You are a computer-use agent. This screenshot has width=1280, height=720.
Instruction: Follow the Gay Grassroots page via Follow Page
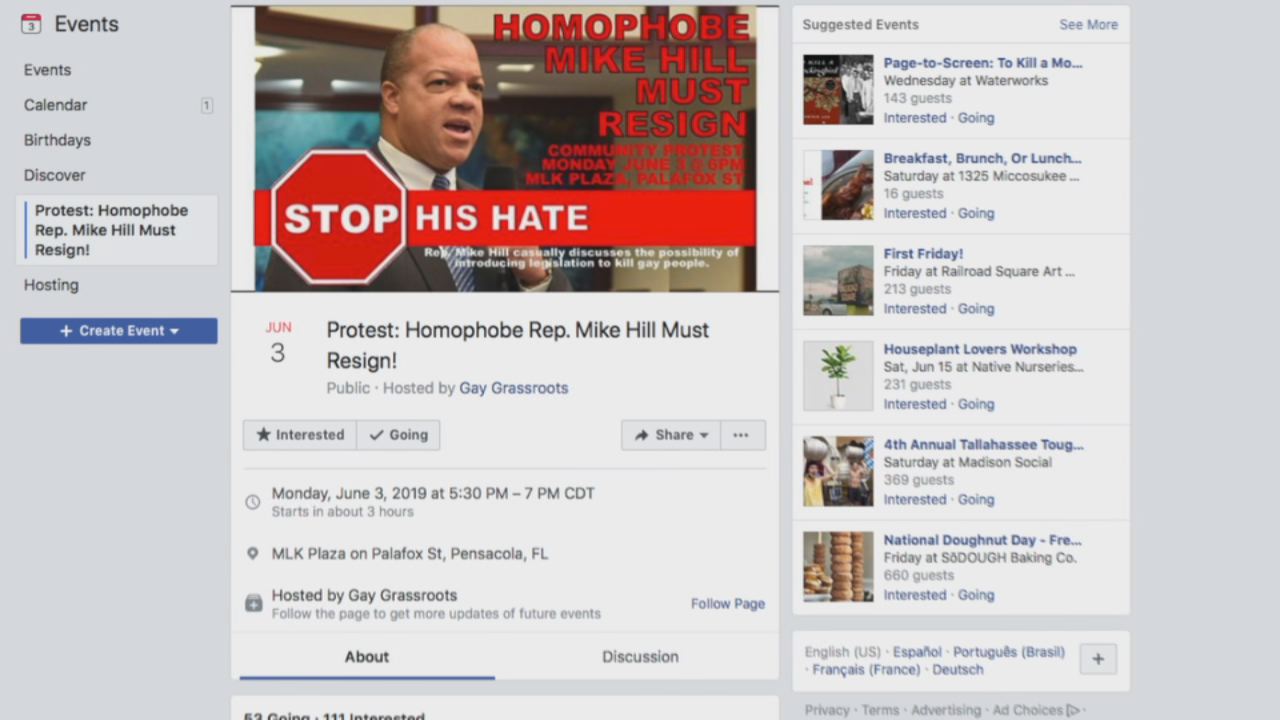click(x=728, y=604)
